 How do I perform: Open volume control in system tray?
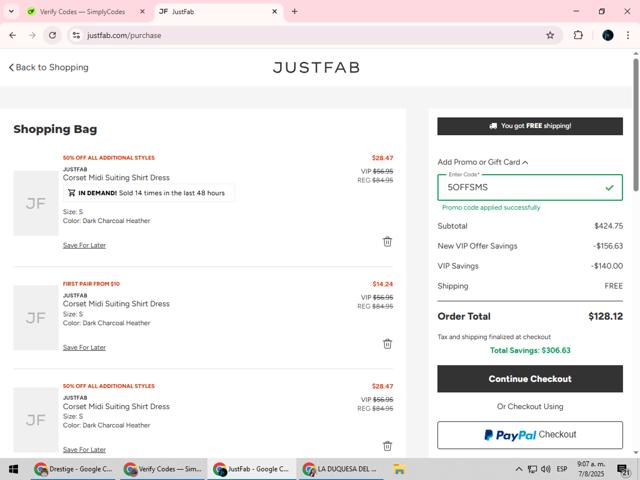click(546, 469)
